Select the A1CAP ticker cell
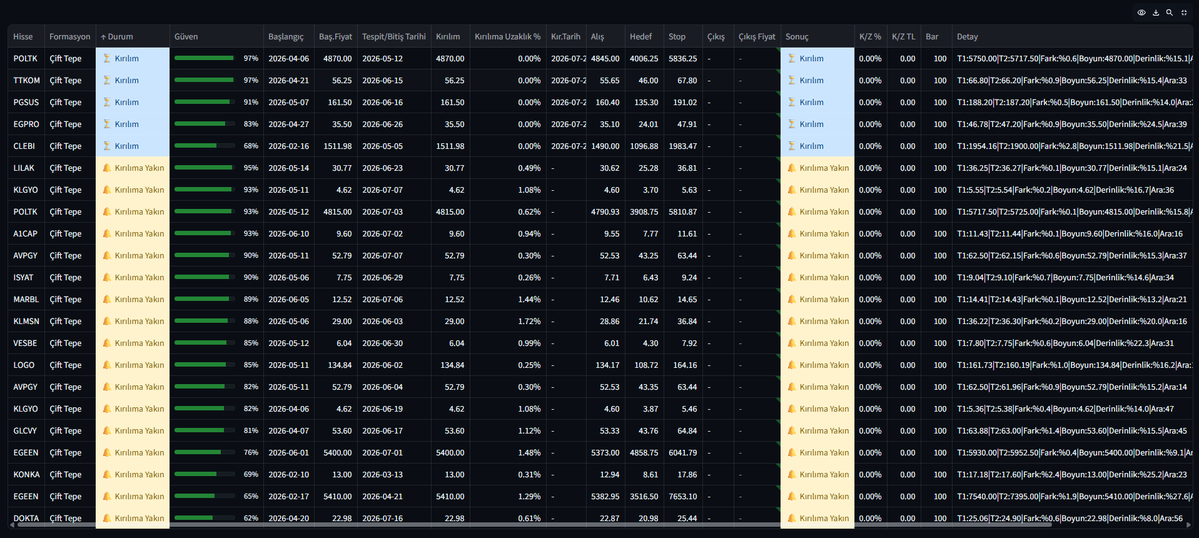The image size is (1199, 538). pyautogui.click(x=26, y=233)
